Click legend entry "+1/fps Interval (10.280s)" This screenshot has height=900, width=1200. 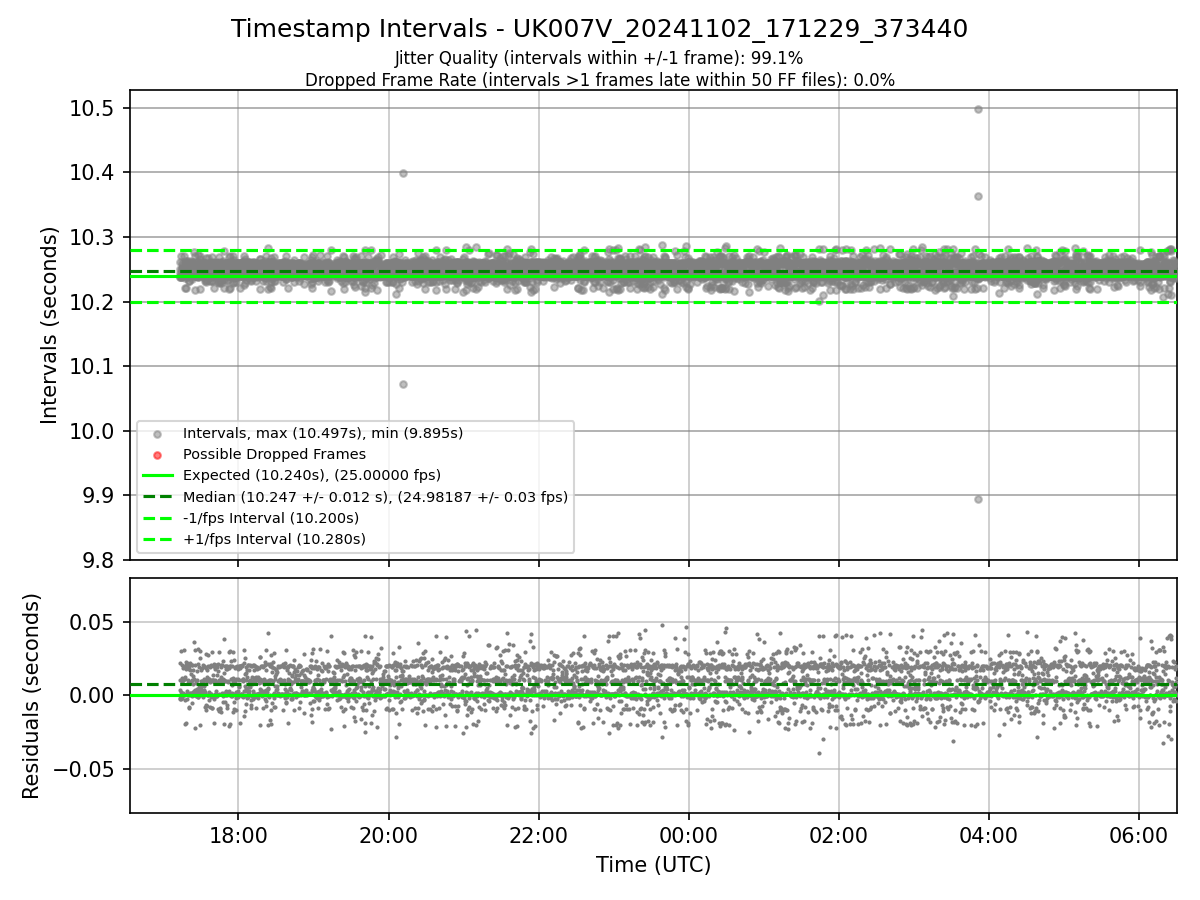[274, 539]
